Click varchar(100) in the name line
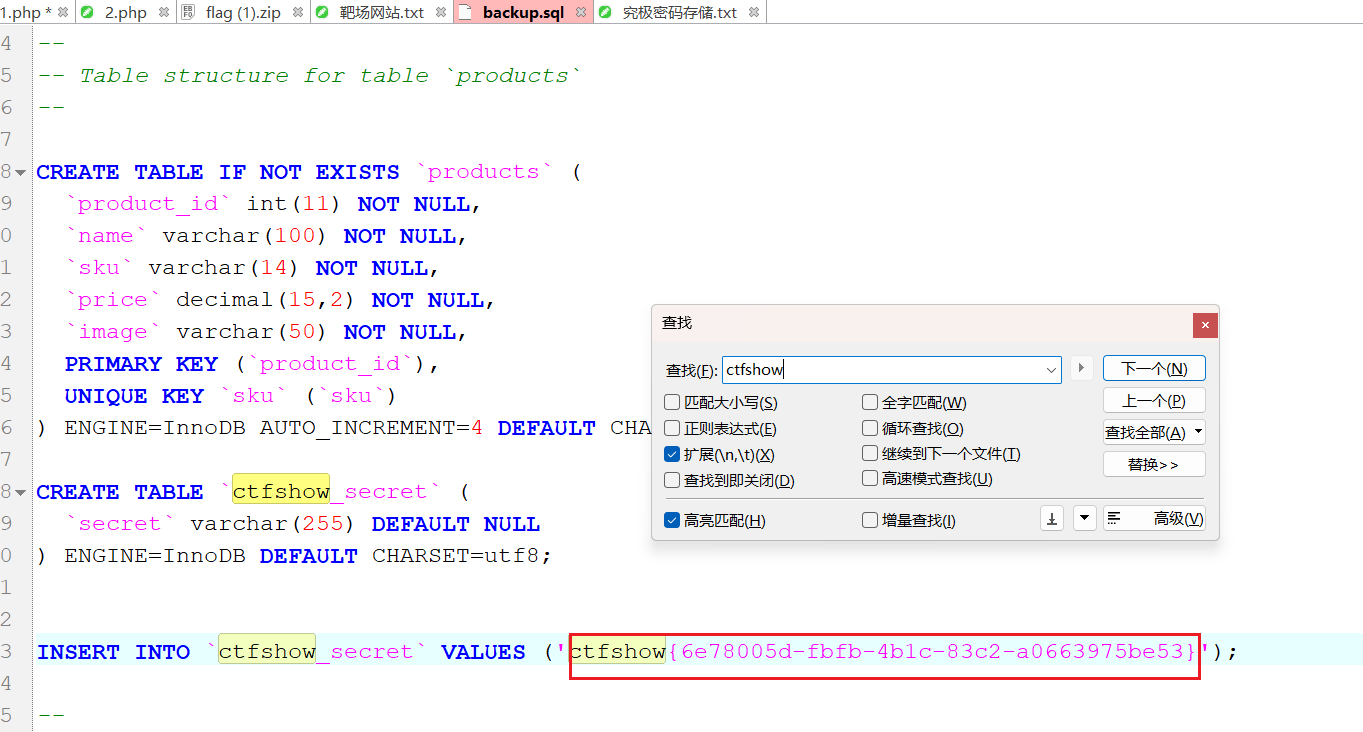1363x732 pixels. (246, 236)
